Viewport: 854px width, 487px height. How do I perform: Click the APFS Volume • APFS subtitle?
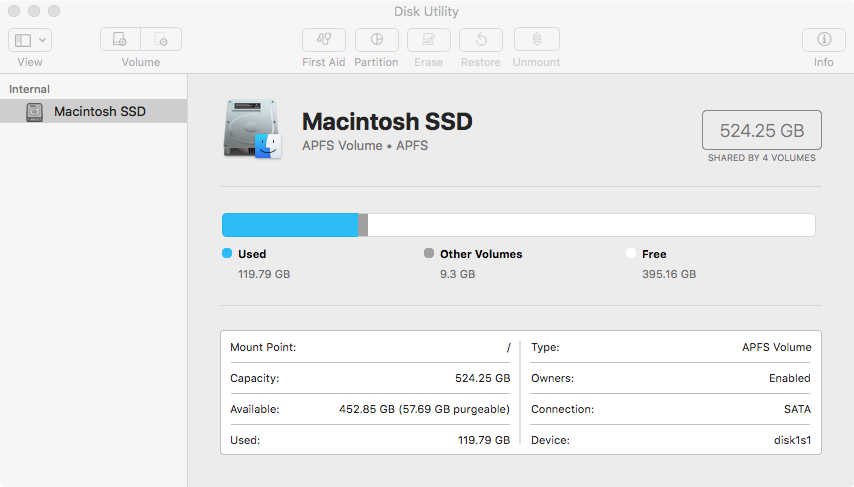(365, 146)
